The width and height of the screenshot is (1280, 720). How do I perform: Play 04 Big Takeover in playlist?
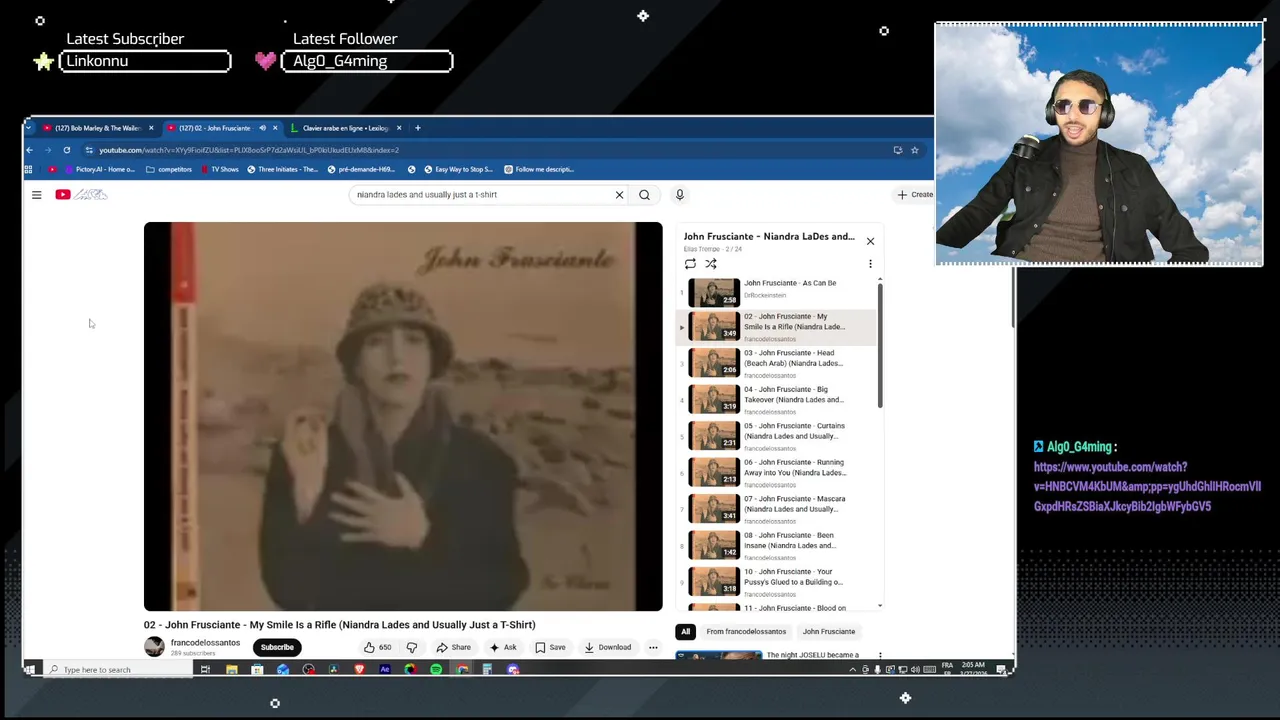pyautogui.click(x=778, y=399)
